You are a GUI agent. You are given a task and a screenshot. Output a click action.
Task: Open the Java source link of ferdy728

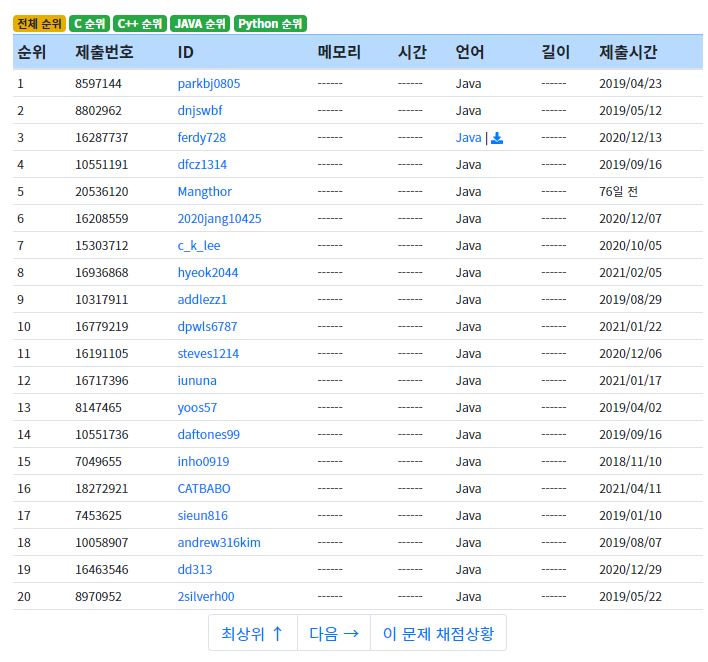coord(468,138)
